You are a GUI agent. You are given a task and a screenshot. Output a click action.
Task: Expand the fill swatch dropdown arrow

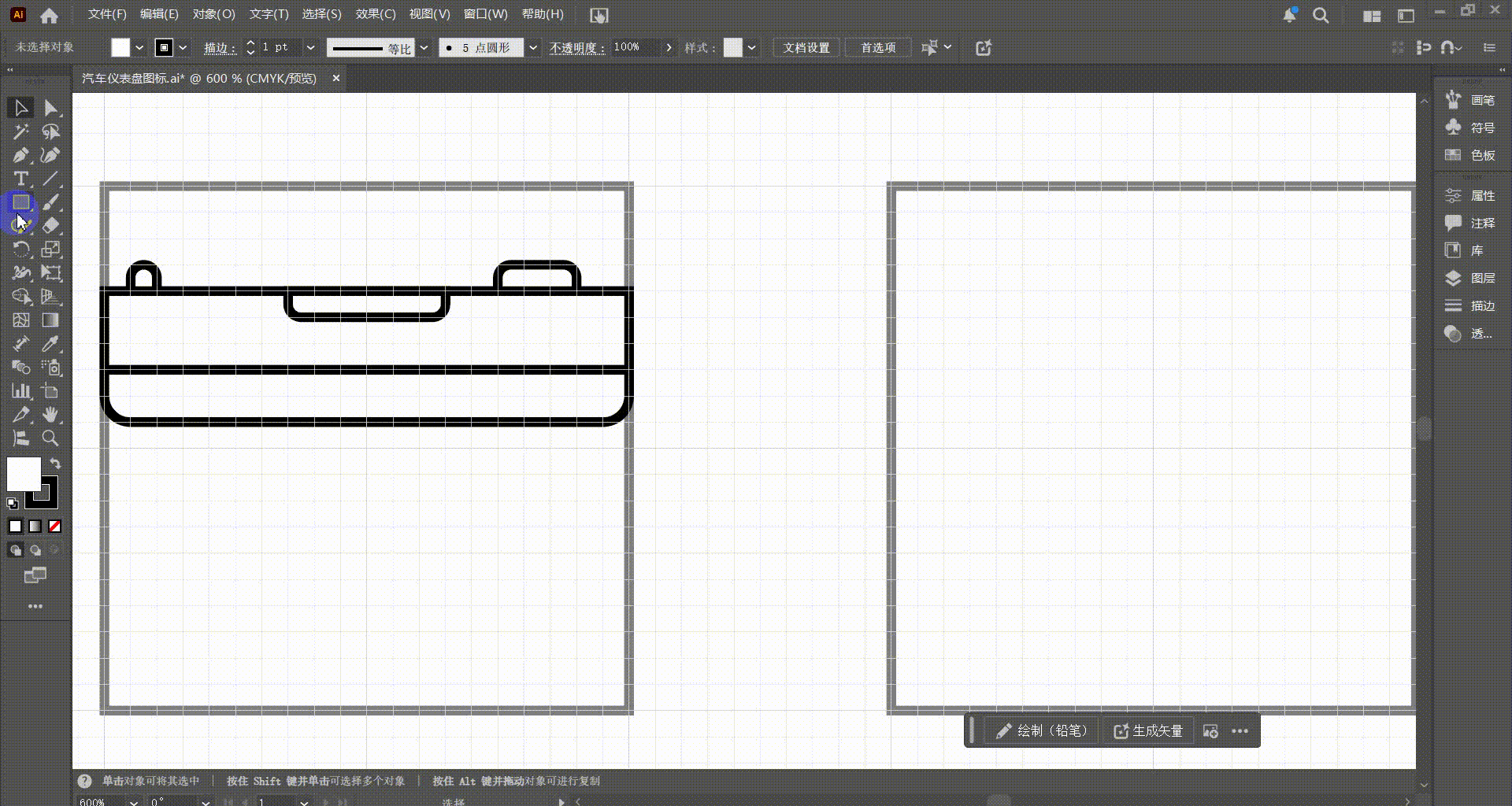tap(139, 48)
